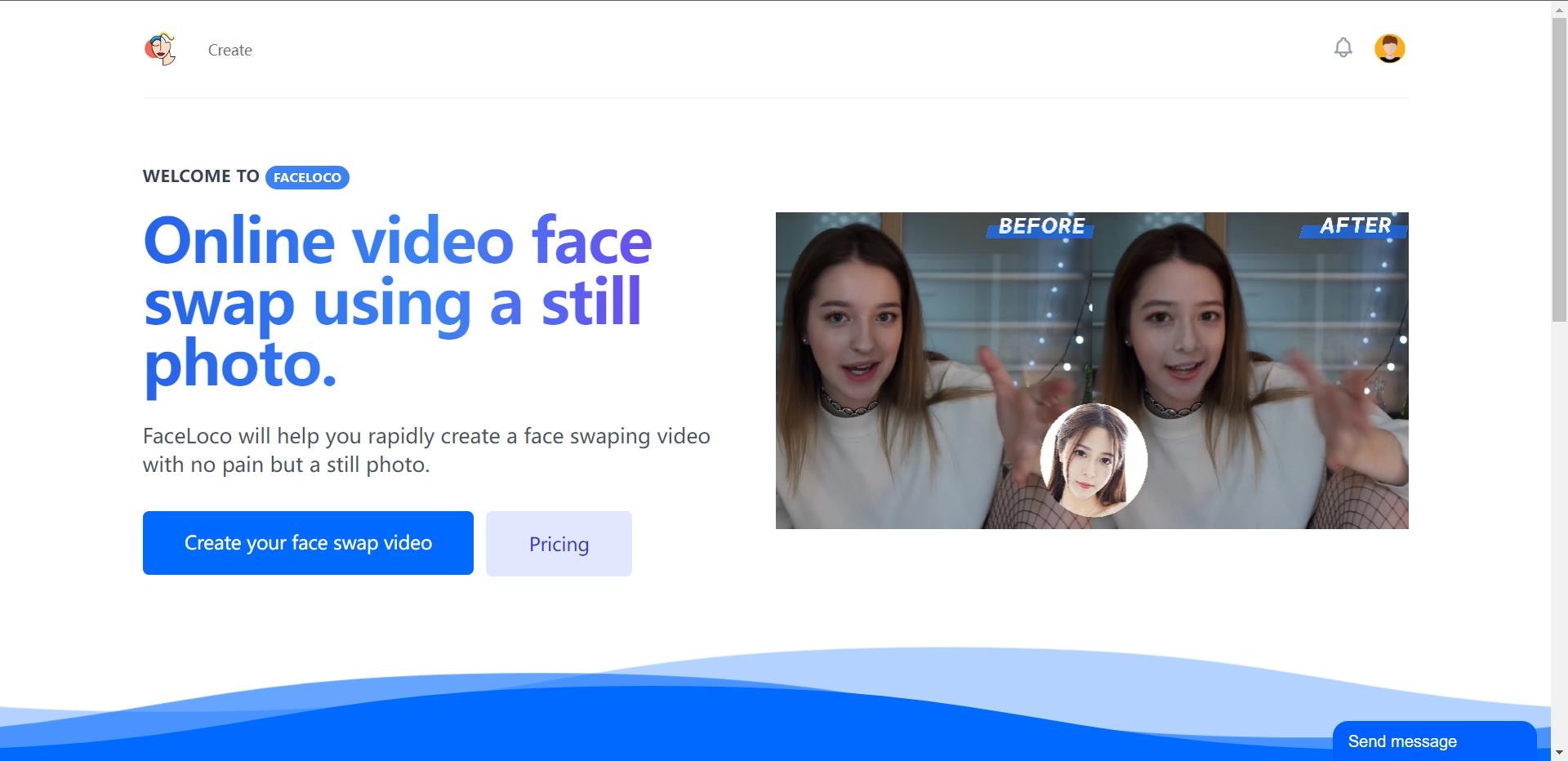Click the AFTER label on image

tap(1355, 226)
